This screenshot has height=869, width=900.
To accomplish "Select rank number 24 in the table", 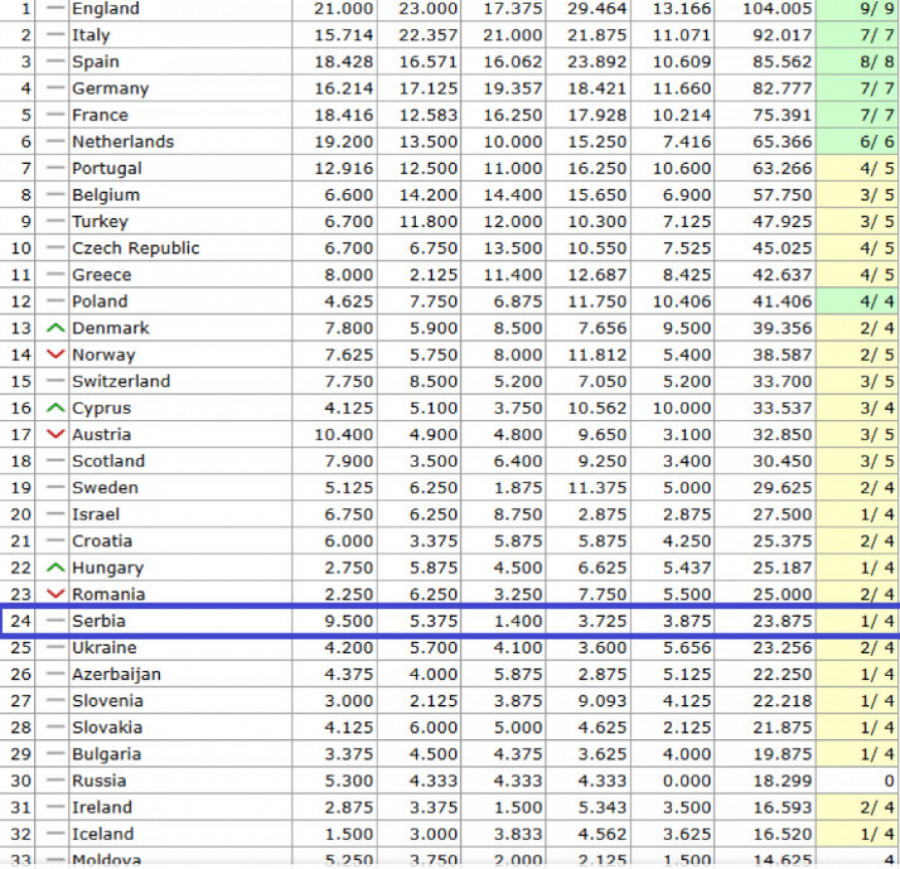I will (x=21, y=621).
